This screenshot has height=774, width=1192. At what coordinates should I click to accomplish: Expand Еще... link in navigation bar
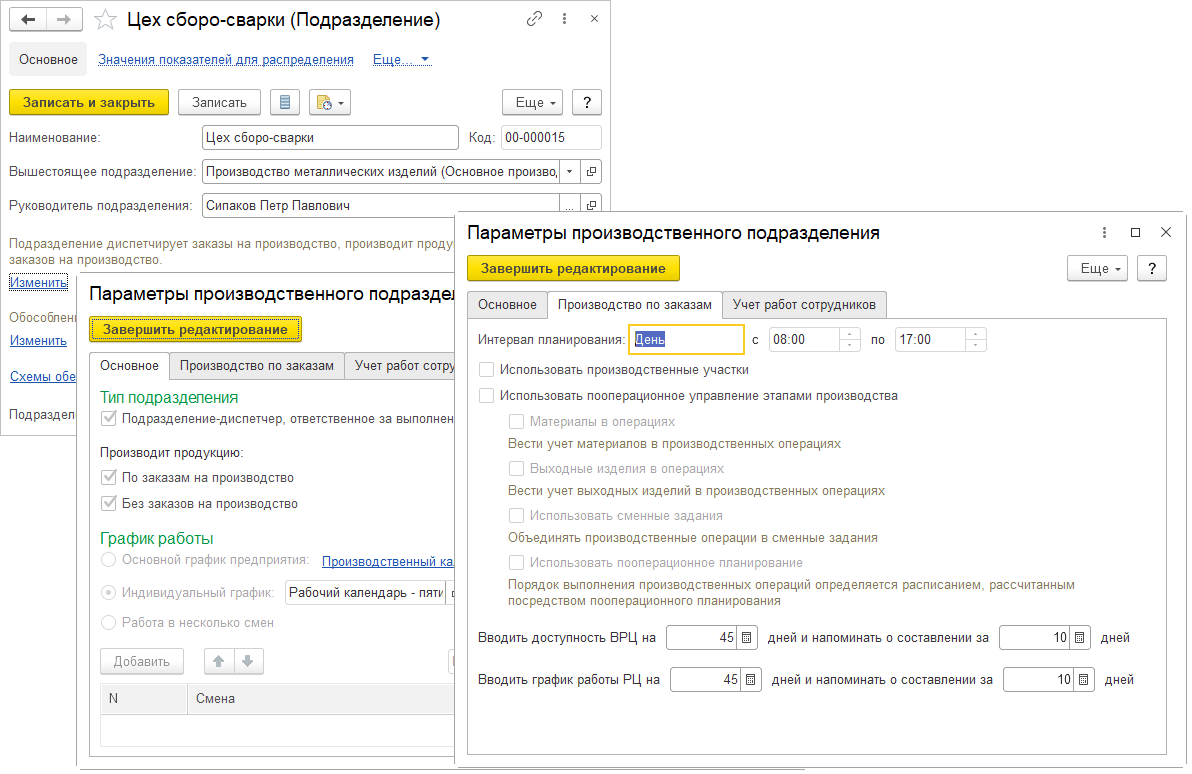pyautogui.click(x=401, y=59)
